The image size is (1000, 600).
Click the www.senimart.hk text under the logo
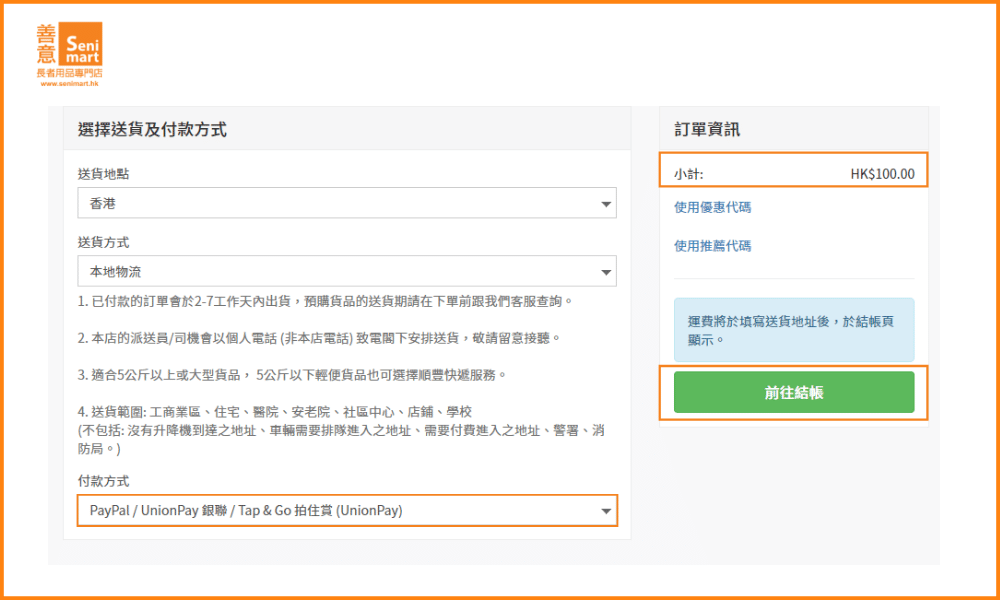pyautogui.click(x=69, y=84)
